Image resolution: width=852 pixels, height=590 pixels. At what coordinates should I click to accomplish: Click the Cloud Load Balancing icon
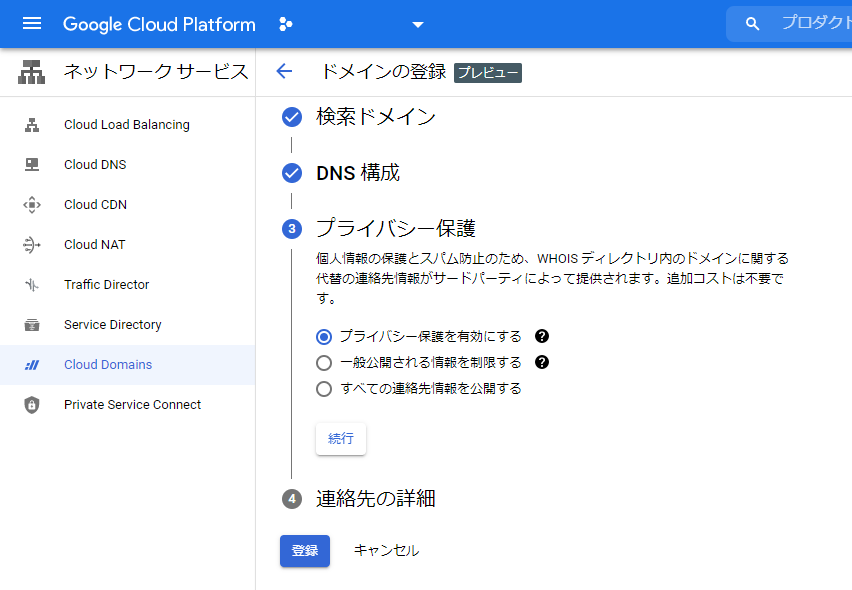[32, 125]
